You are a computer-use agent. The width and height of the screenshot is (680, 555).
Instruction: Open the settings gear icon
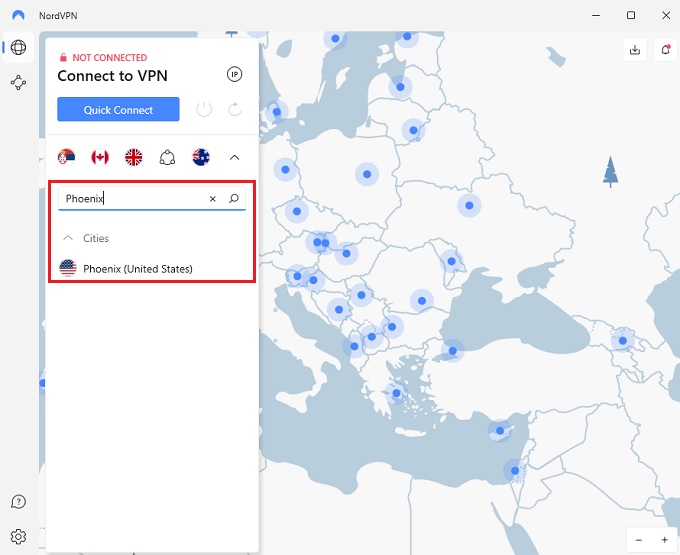click(x=18, y=536)
